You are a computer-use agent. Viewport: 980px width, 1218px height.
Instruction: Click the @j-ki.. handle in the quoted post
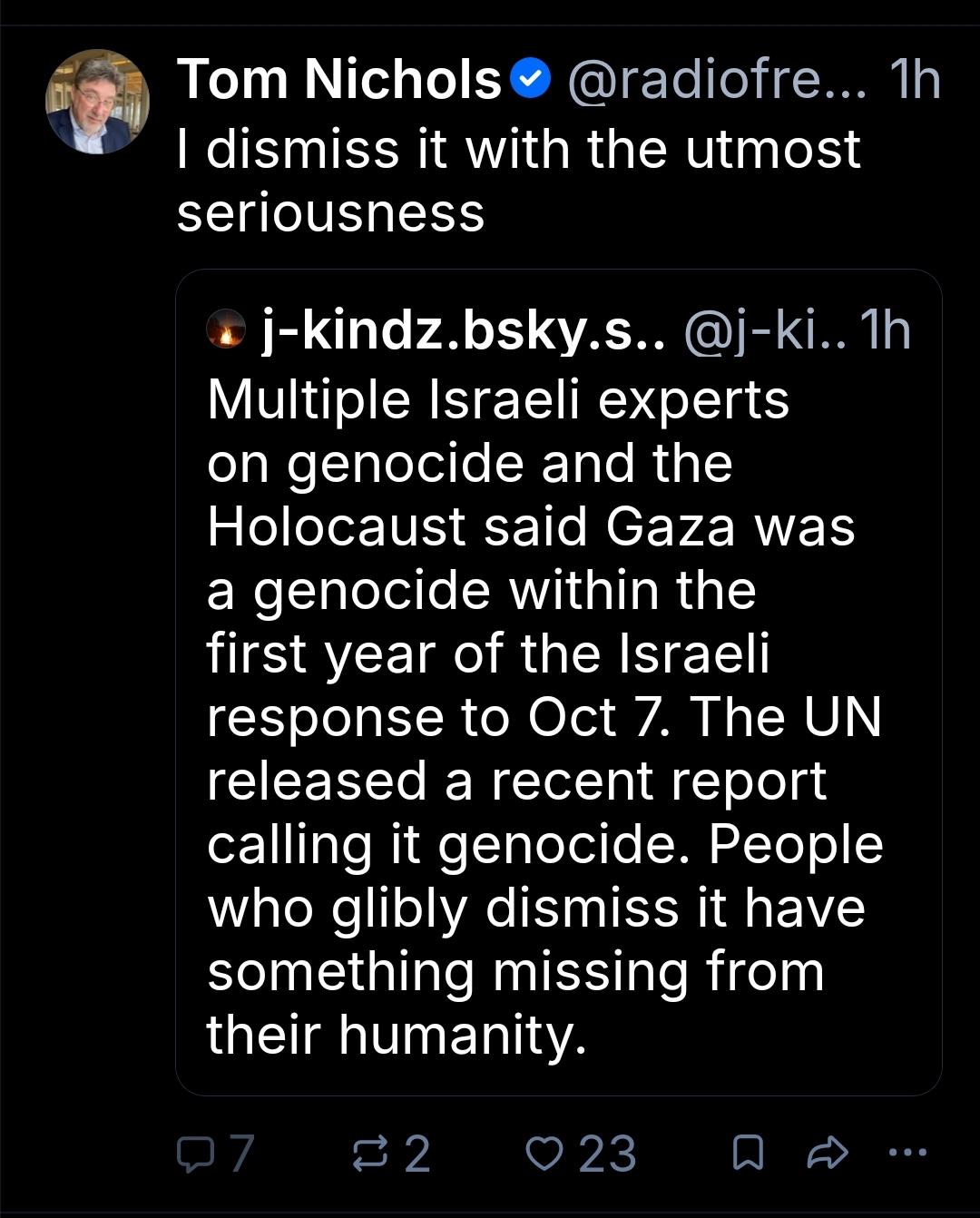(x=763, y=330)
